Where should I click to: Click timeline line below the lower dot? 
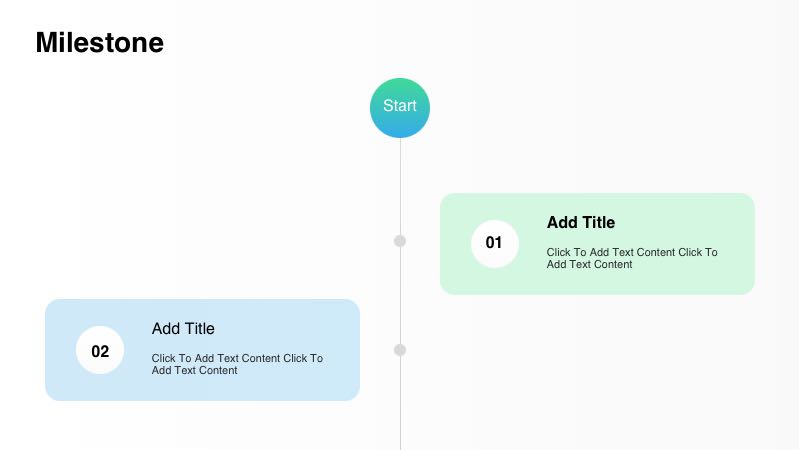pos(400,405)
